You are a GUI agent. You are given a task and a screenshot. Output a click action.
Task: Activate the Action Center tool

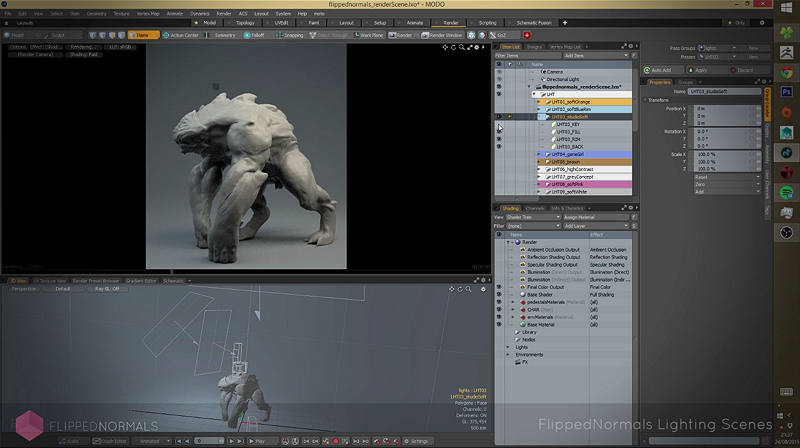182,35
